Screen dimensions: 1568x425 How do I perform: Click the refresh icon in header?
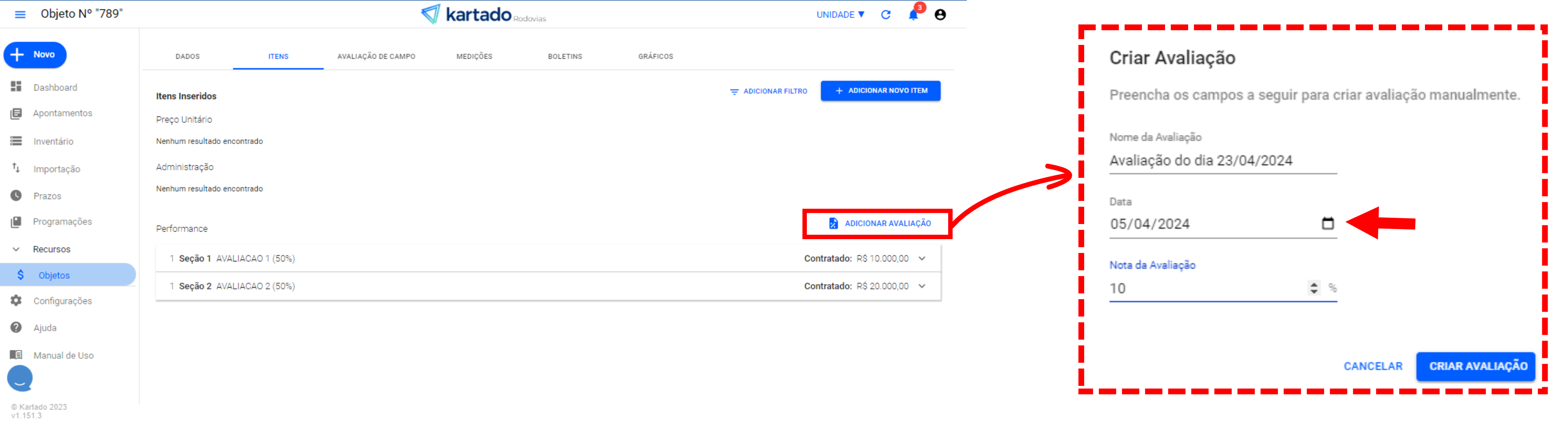click(886, 15)
